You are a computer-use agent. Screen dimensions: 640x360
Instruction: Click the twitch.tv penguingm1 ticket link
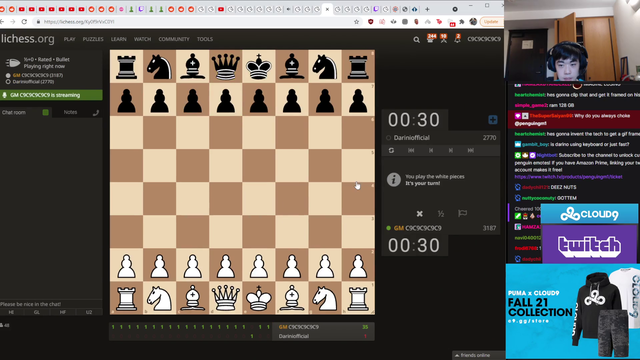tap(568, 177)
